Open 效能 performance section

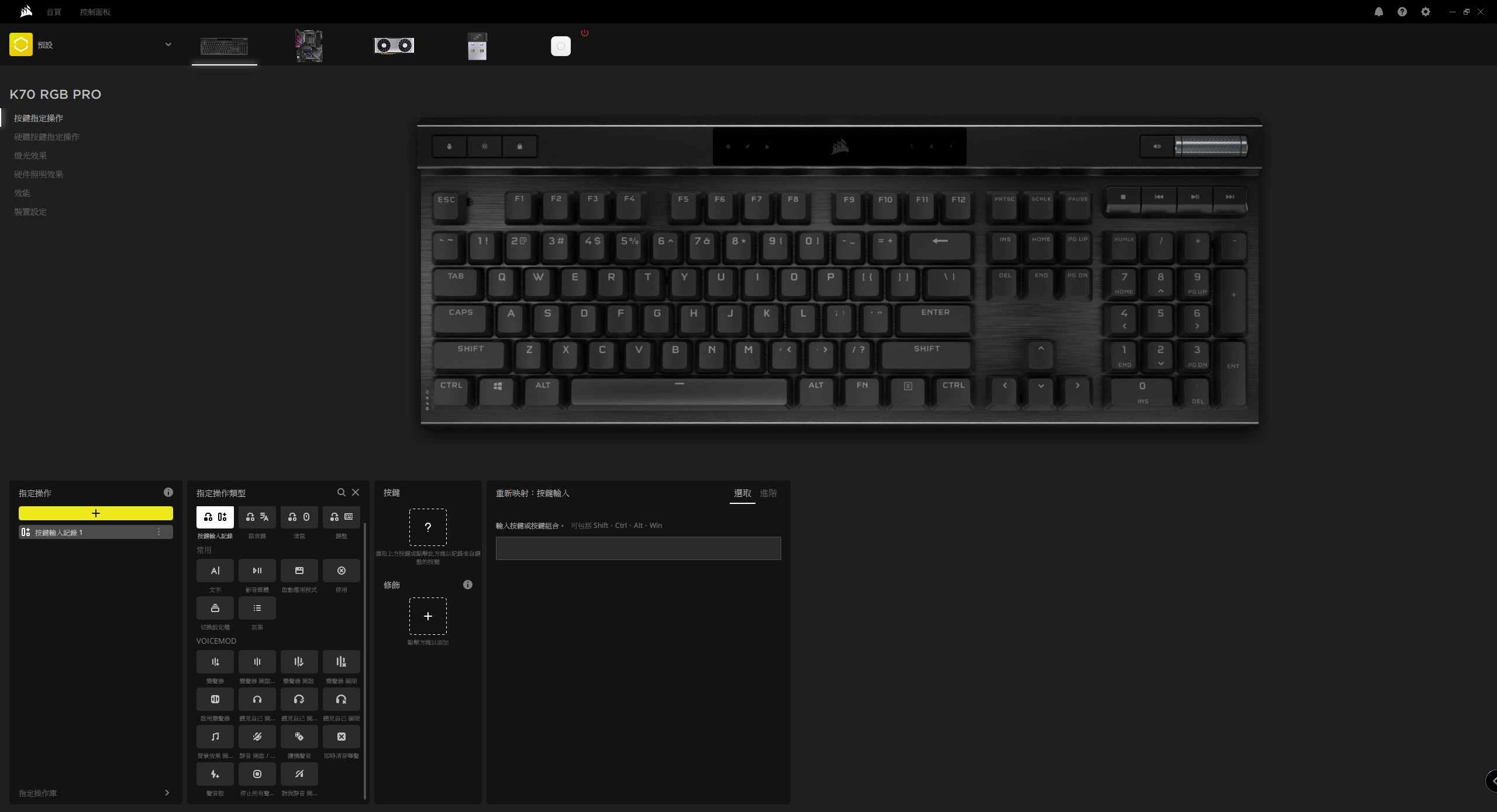click(22, 193)
